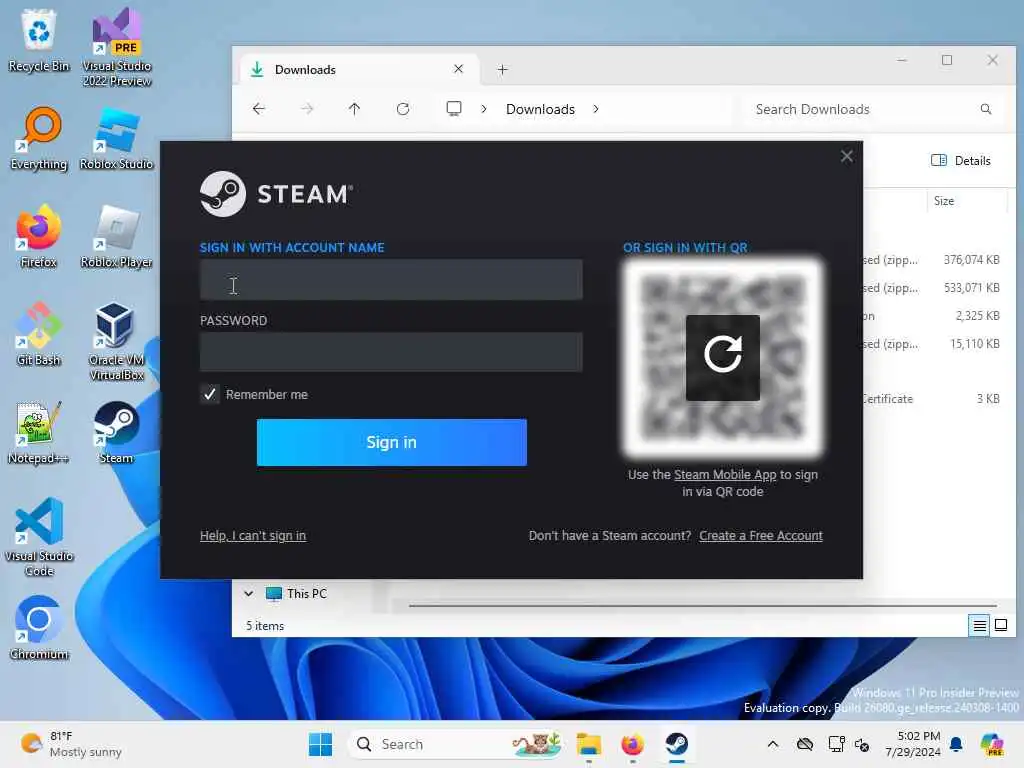Expand the chevron after the PC icon
This screenshot has height=768, width=1024.
pyautogui.click(x=484, y=109)
